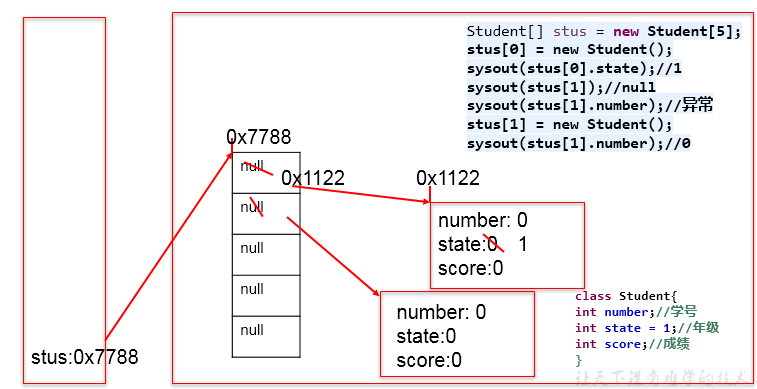
Task: Click '0x1122' above the upper Student object
Action: [448, 178]
